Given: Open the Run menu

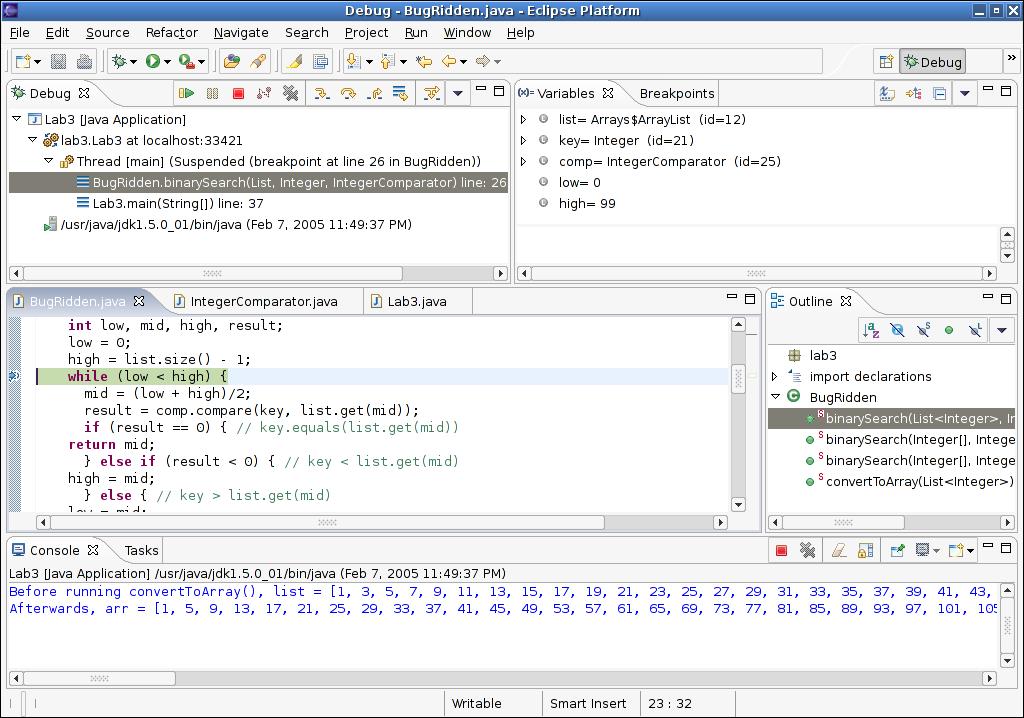Looking at the screenshot, I should (416, 33).
